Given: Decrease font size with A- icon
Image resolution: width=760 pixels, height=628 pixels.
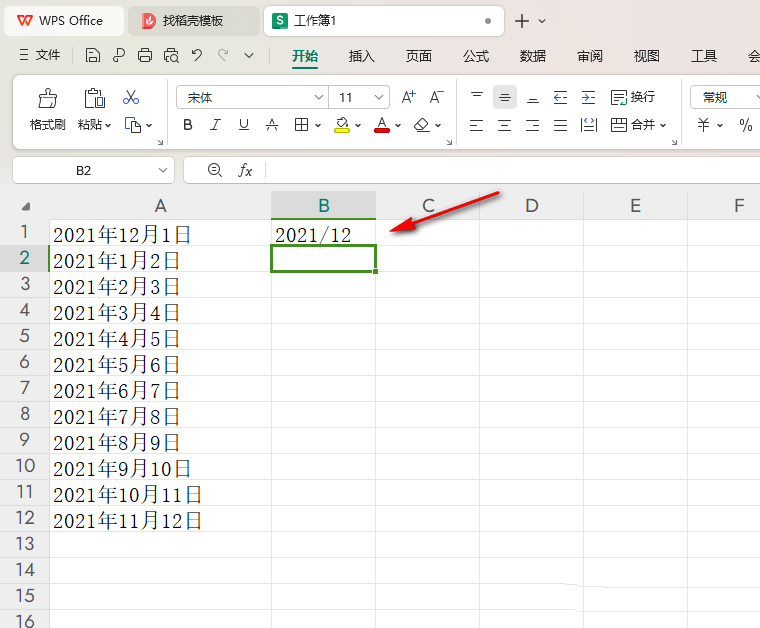Looking at the screenshot, I should [436, 97].
